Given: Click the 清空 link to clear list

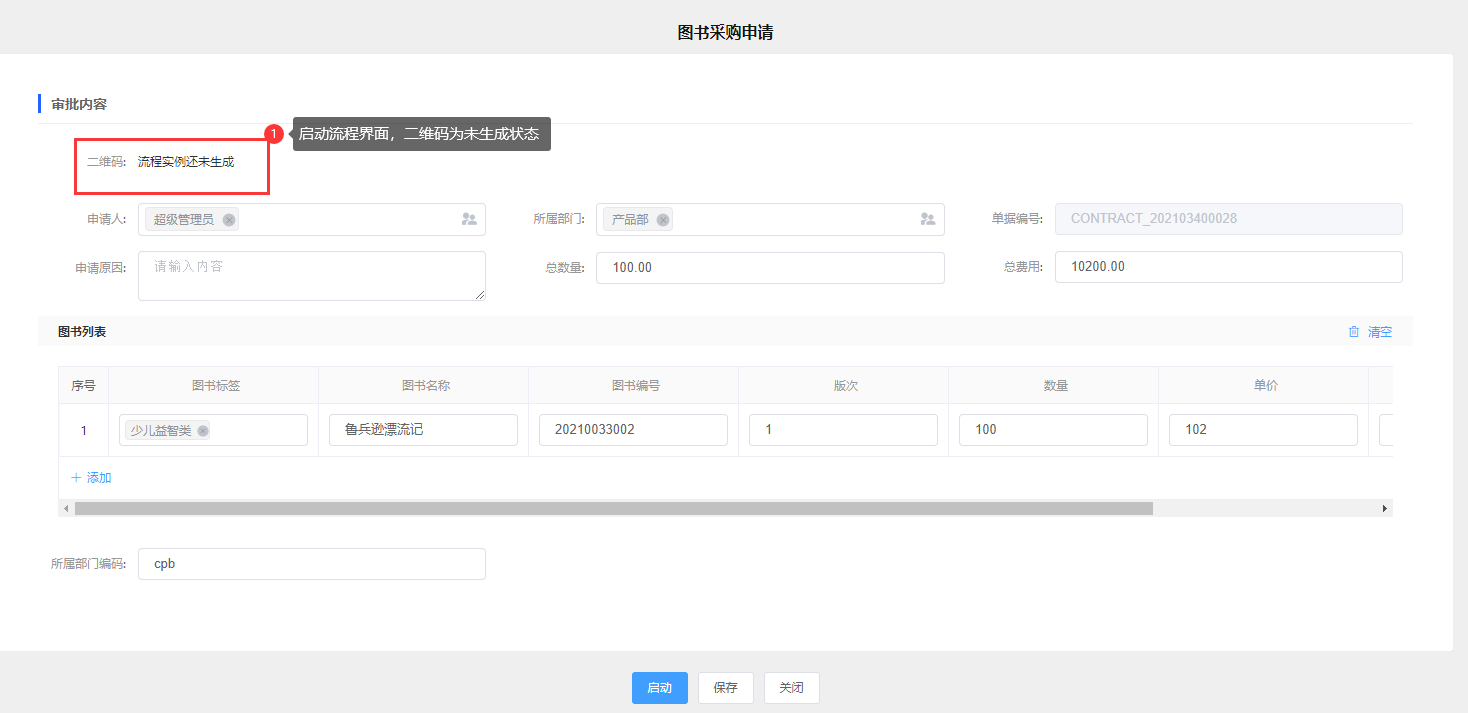Looking at the screenshot, I should (x=1380, y=332).
